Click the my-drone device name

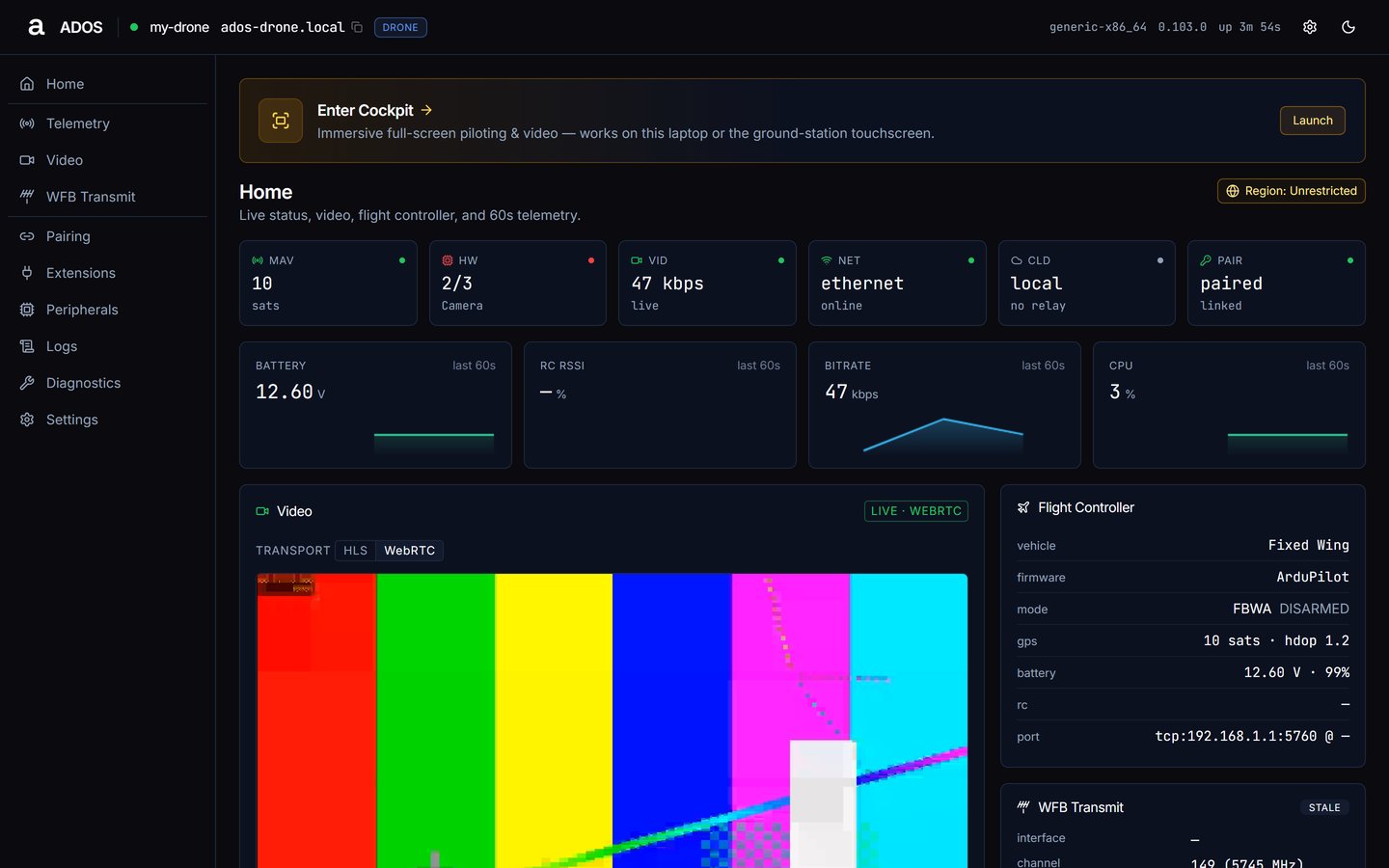point(179,27)
